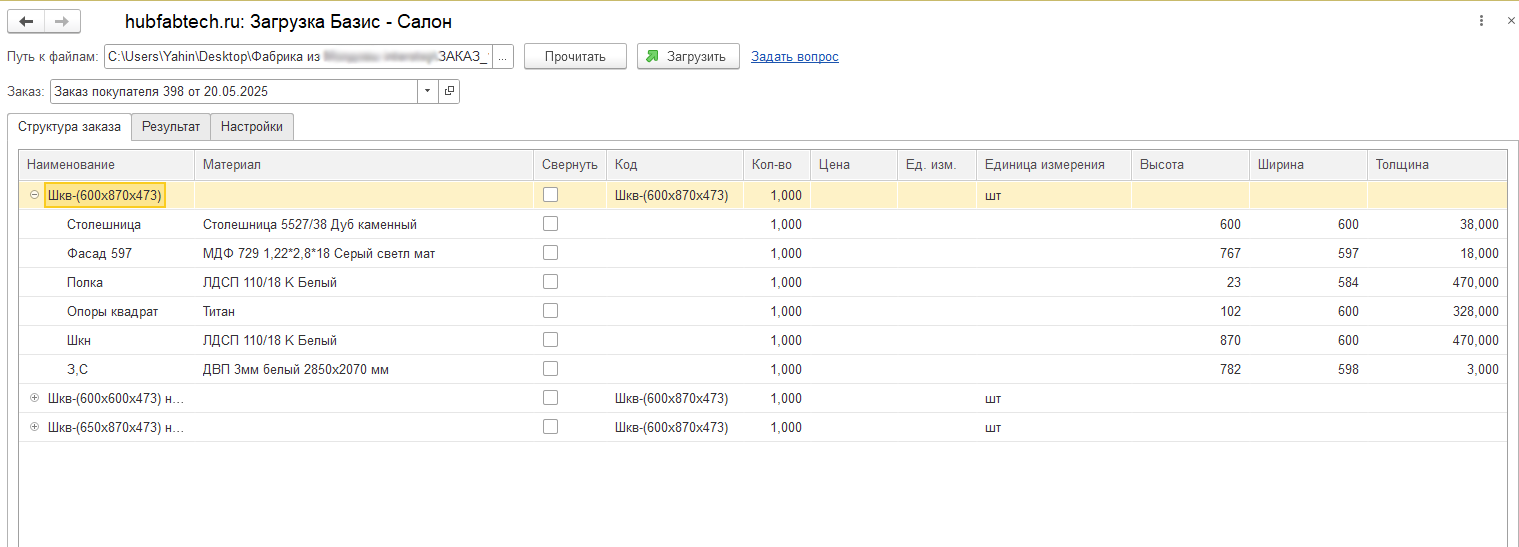
Task: Collapse the Шкв-(600x870x473) tree node
Action: pyautogui.click(x=34, y=196)
